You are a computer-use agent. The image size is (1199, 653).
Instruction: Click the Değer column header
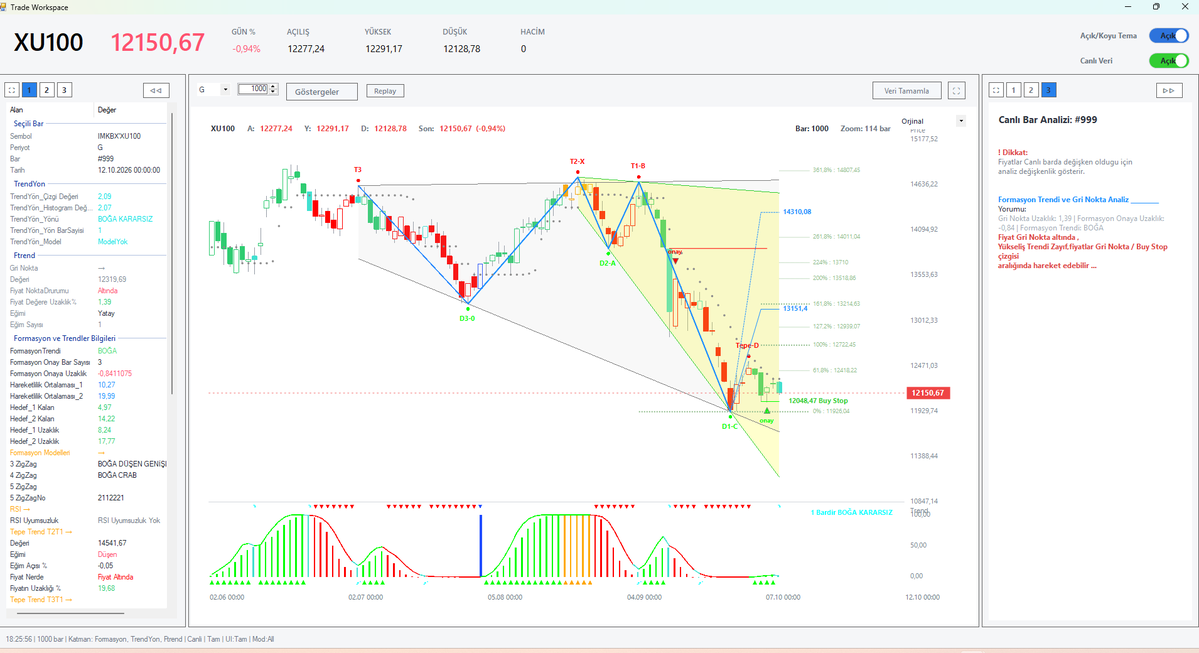click(130, 110)
